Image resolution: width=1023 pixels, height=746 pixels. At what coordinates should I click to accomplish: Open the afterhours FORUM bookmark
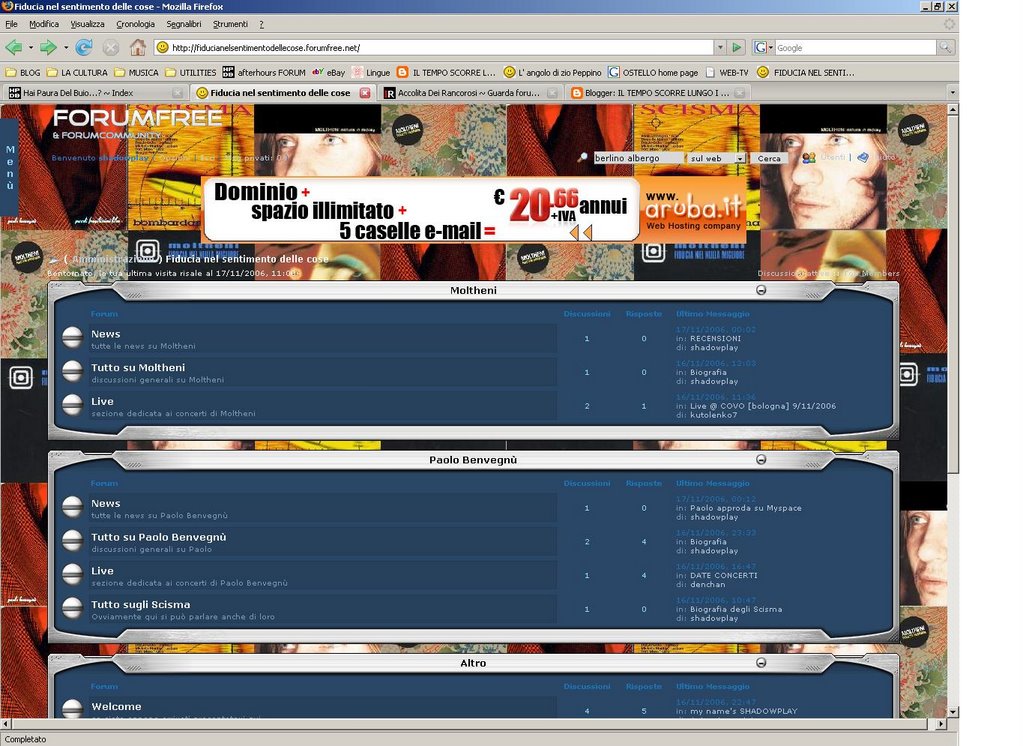coord(264,72)
